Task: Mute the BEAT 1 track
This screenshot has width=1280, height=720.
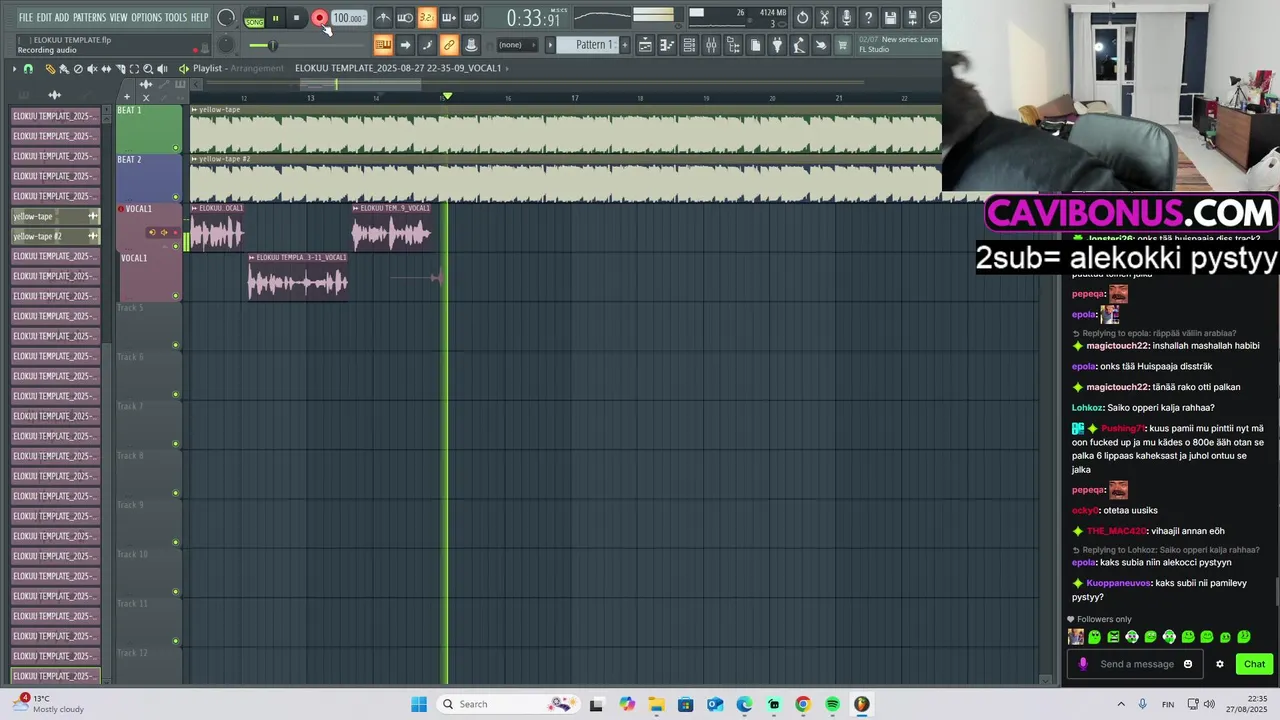Action: [176, 148]
